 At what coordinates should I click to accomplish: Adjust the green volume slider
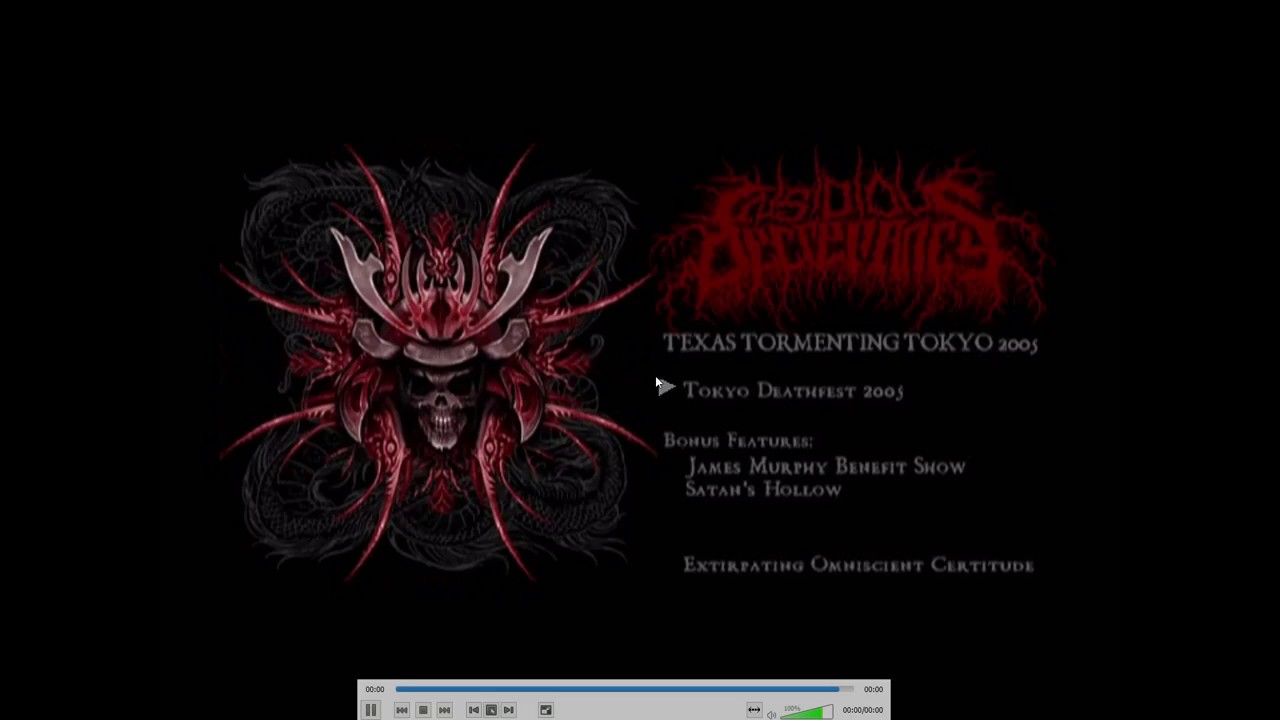(807, 712)
